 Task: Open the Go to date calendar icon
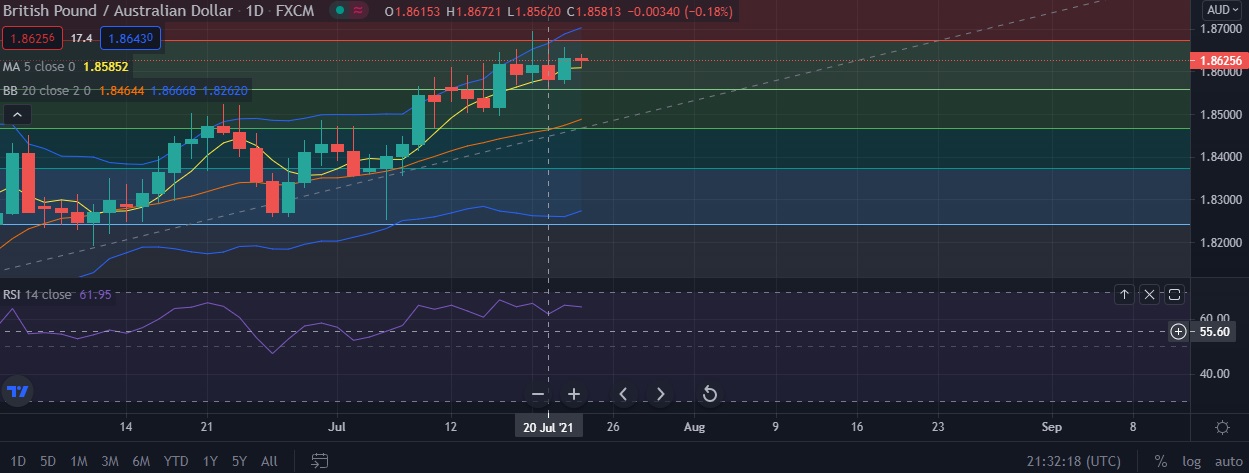(320, 461)
